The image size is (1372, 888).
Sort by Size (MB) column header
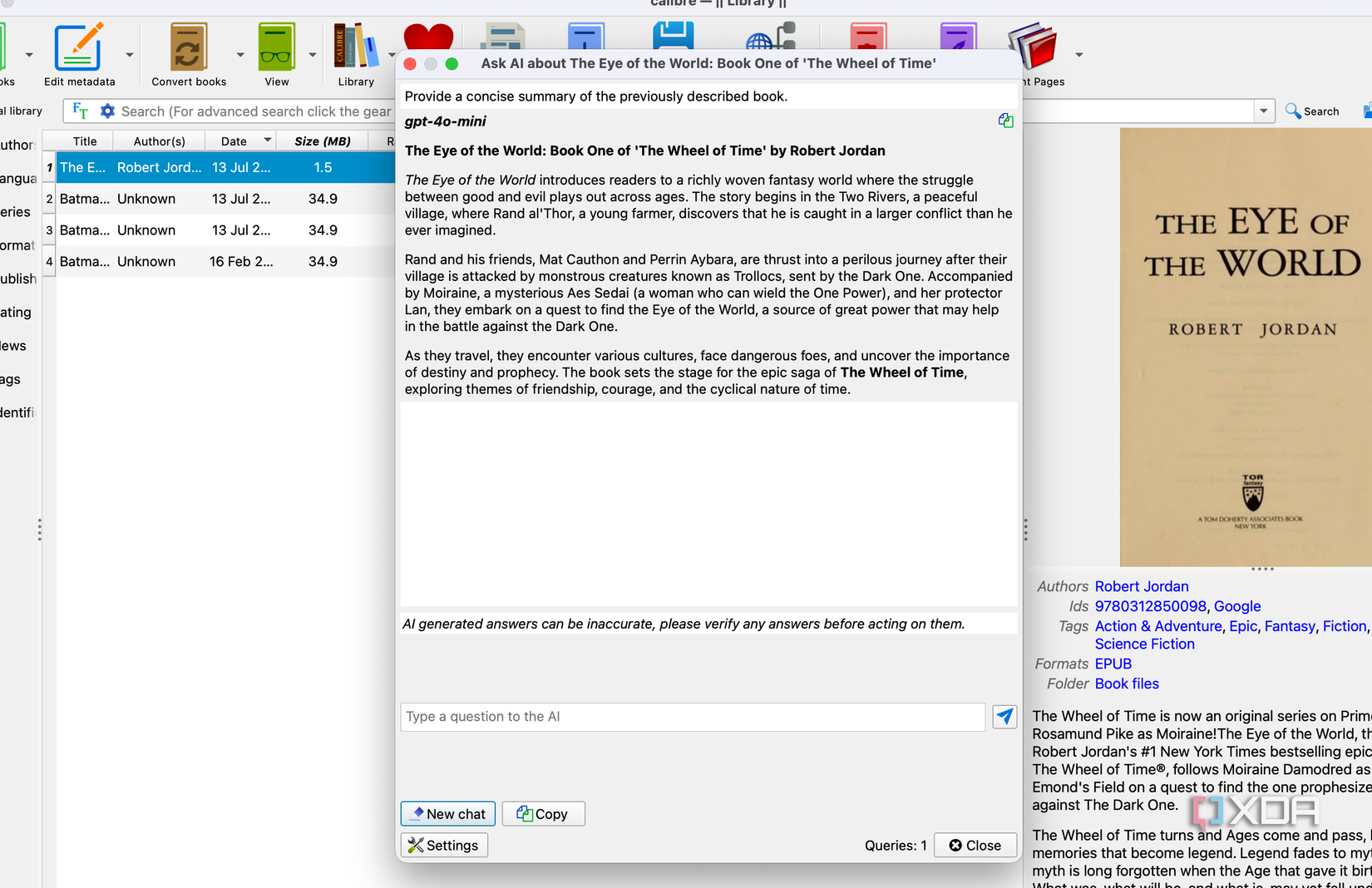click(322, 141)
